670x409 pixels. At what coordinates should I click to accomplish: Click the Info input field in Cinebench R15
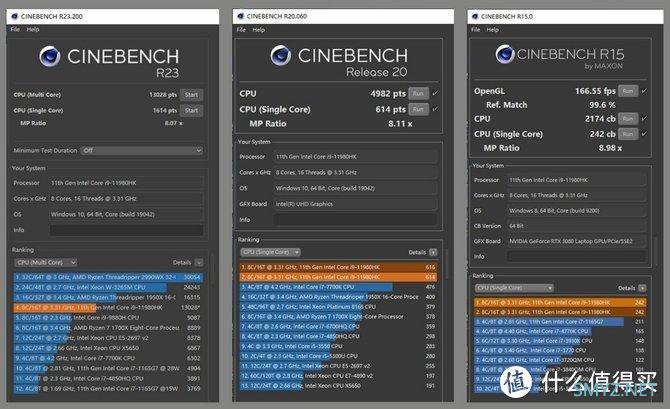[x=576, y=256]
